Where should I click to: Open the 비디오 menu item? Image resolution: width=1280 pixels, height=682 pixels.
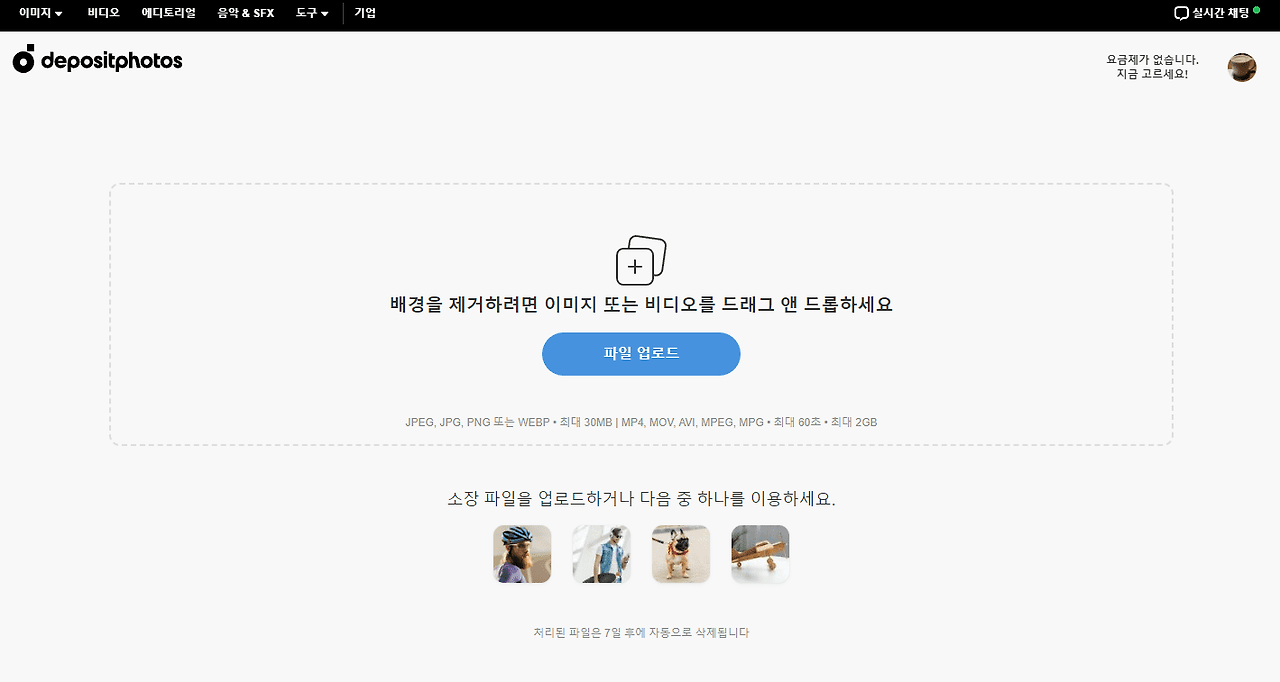tap(103, 14)
